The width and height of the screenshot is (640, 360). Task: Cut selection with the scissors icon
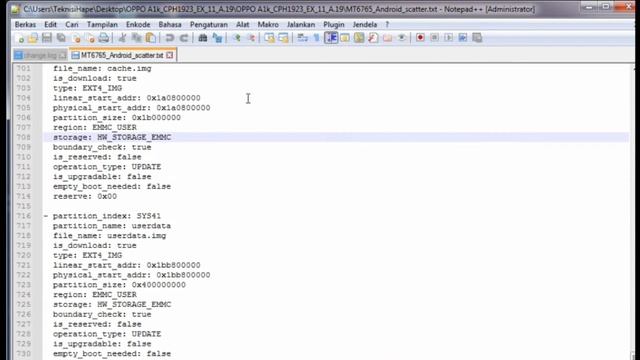[x=122, y=38]
